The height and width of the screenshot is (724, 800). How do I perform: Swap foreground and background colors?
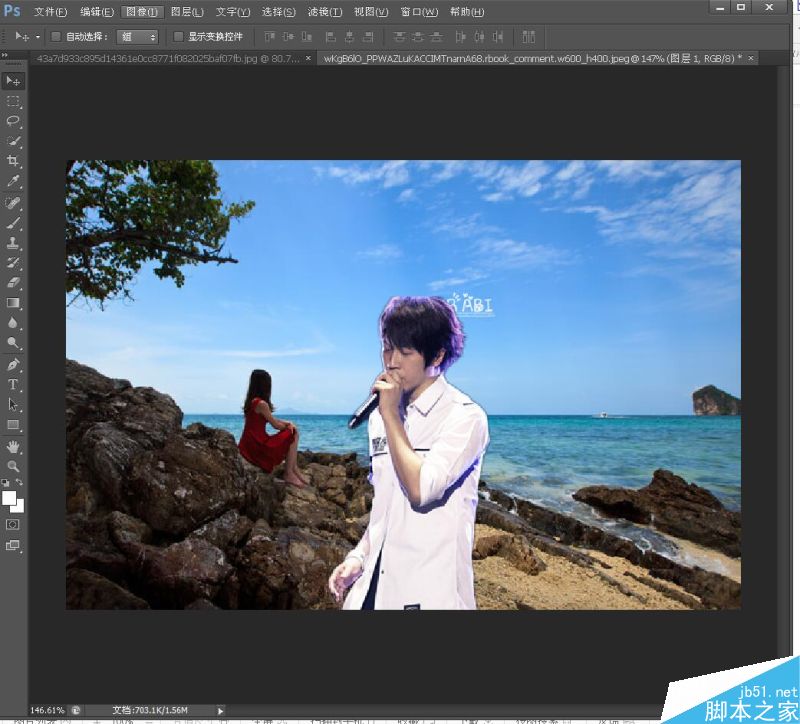click(x=20, y=484)
